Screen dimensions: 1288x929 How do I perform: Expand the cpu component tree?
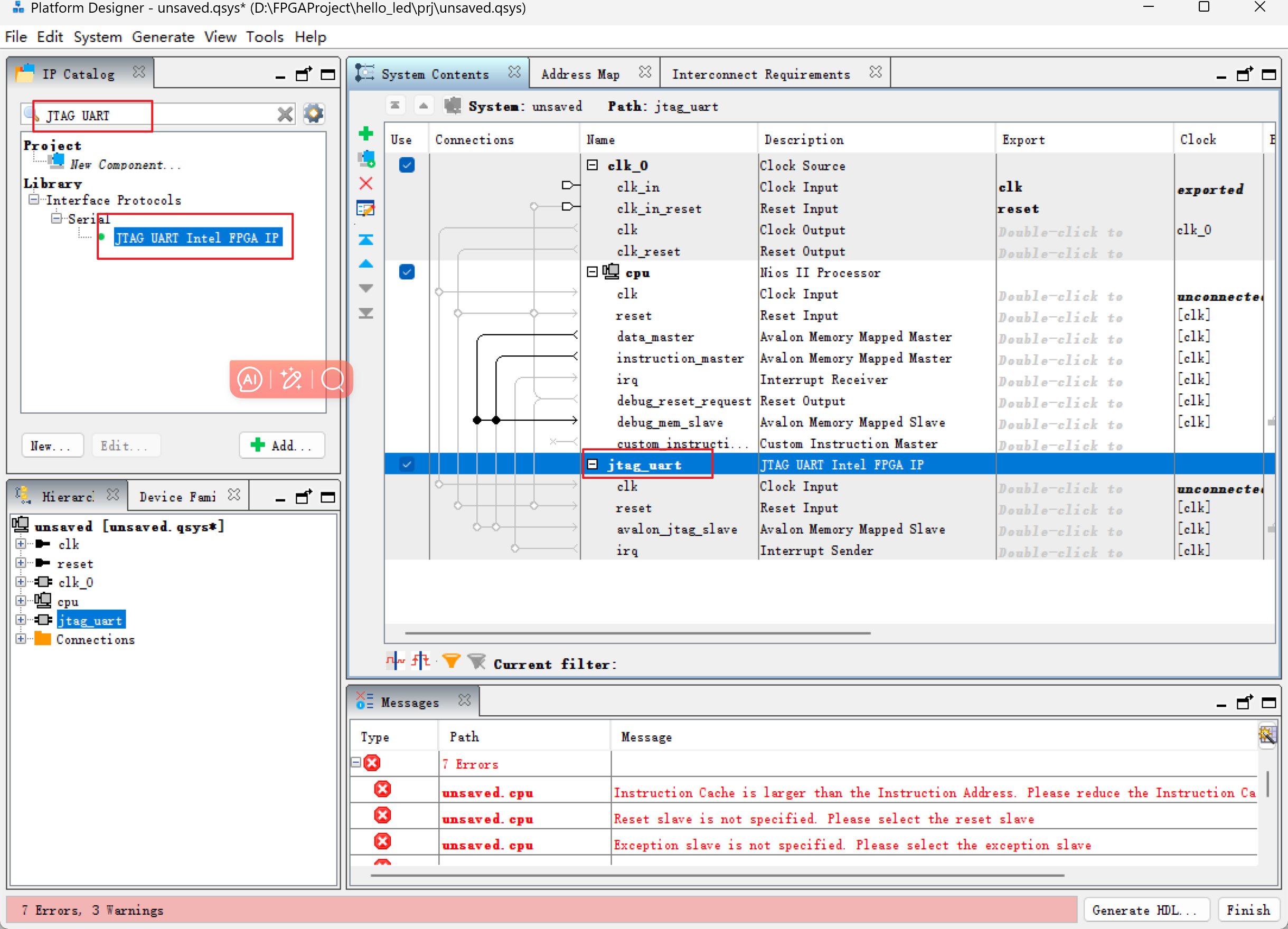20,601
